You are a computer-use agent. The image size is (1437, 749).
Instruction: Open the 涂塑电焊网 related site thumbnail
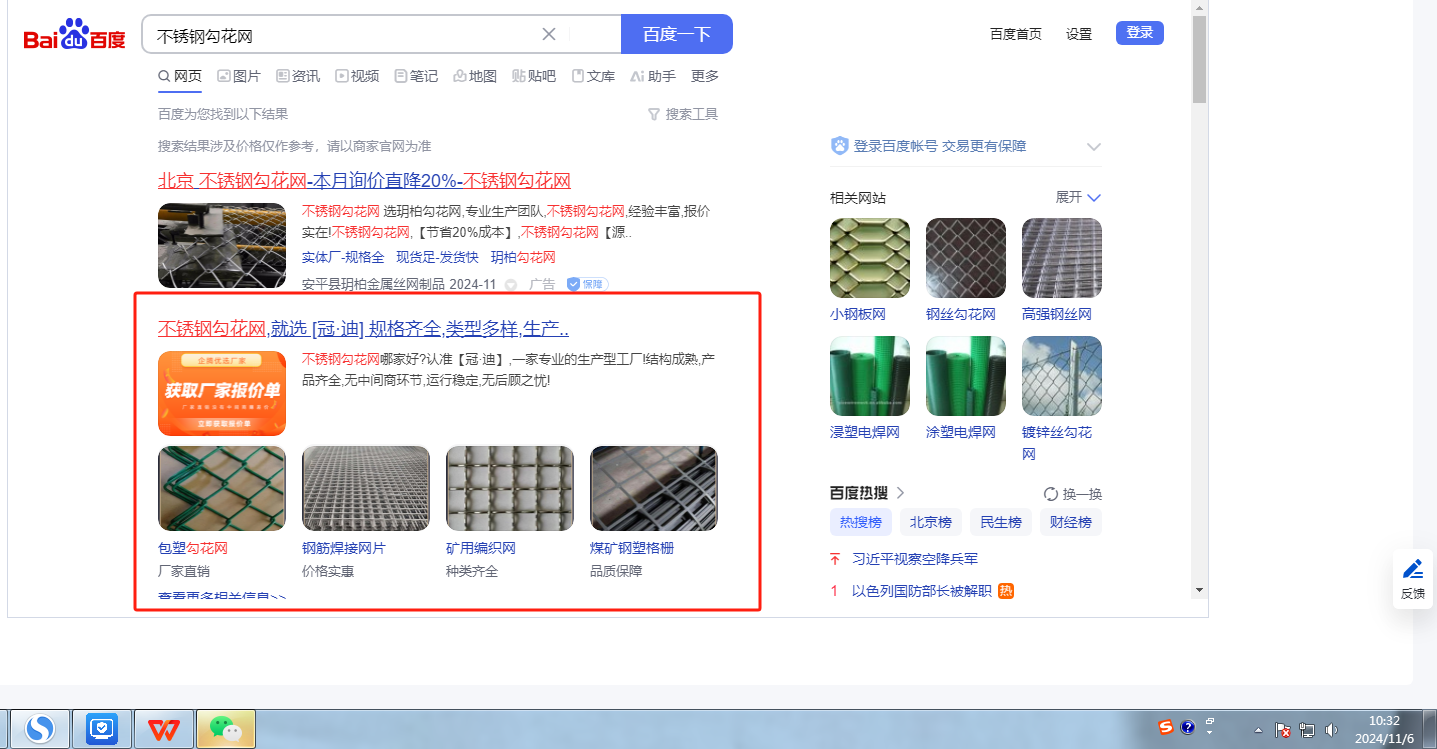(x=966, y=376)
